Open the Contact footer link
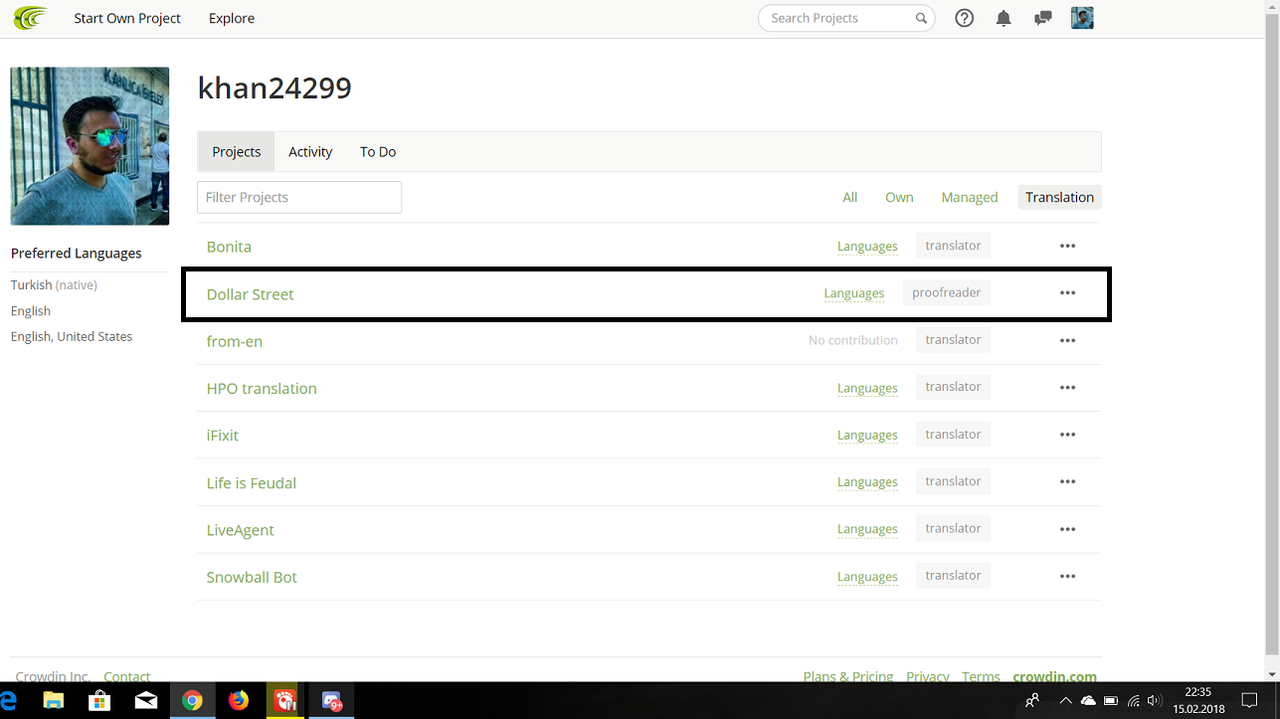This screenshot has height=719, width=1280. (127, 676)
